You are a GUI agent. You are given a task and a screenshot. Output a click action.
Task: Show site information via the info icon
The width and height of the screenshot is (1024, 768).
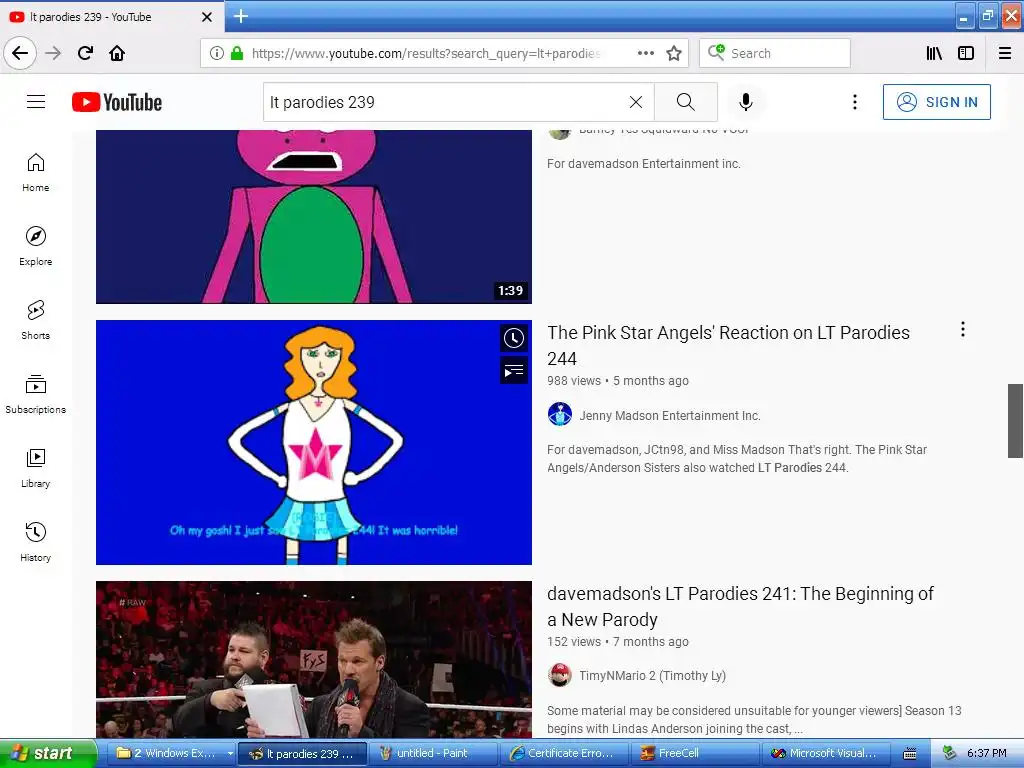coord(217,53)
